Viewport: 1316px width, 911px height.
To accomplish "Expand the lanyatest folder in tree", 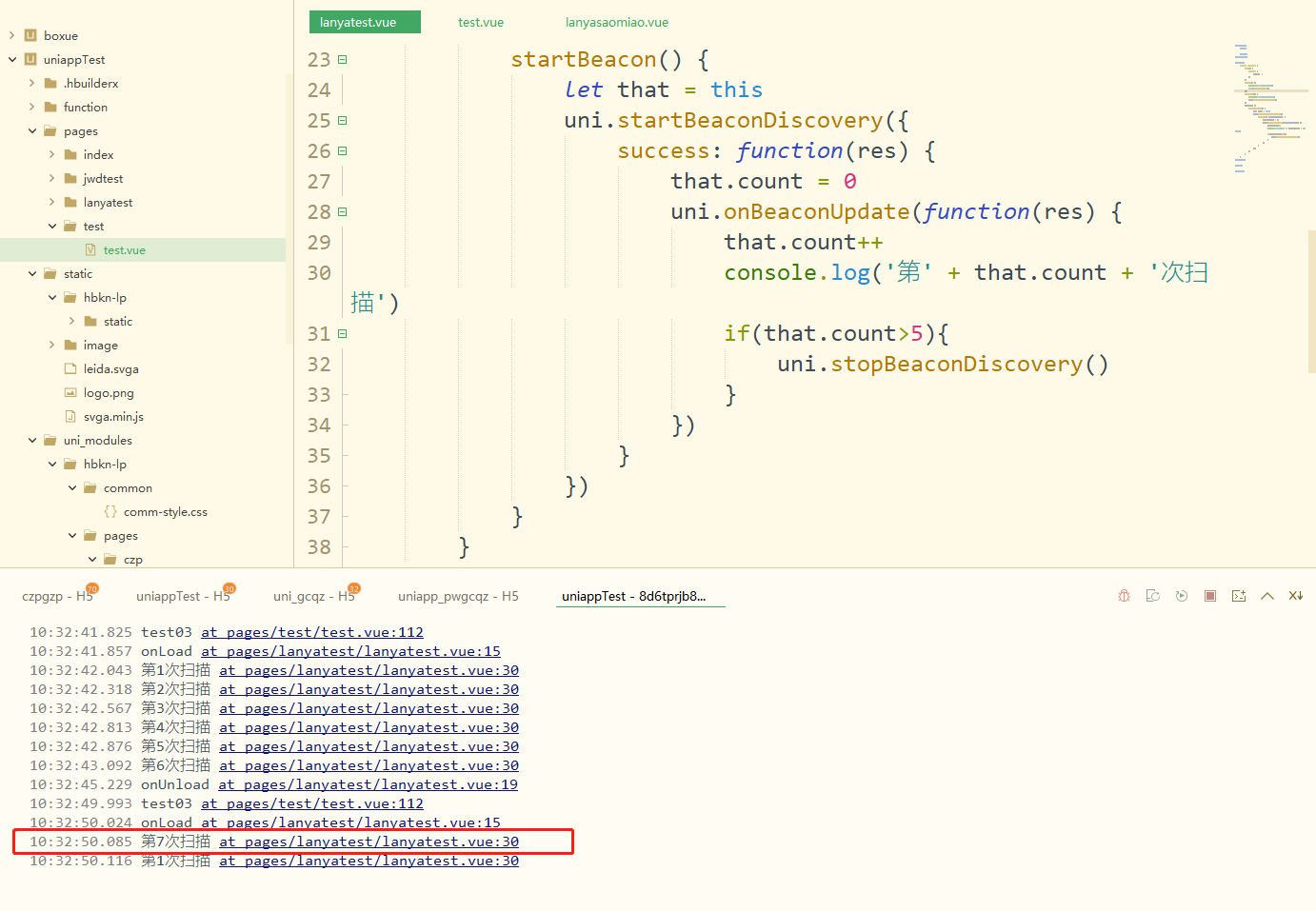I will coord(52,203).
